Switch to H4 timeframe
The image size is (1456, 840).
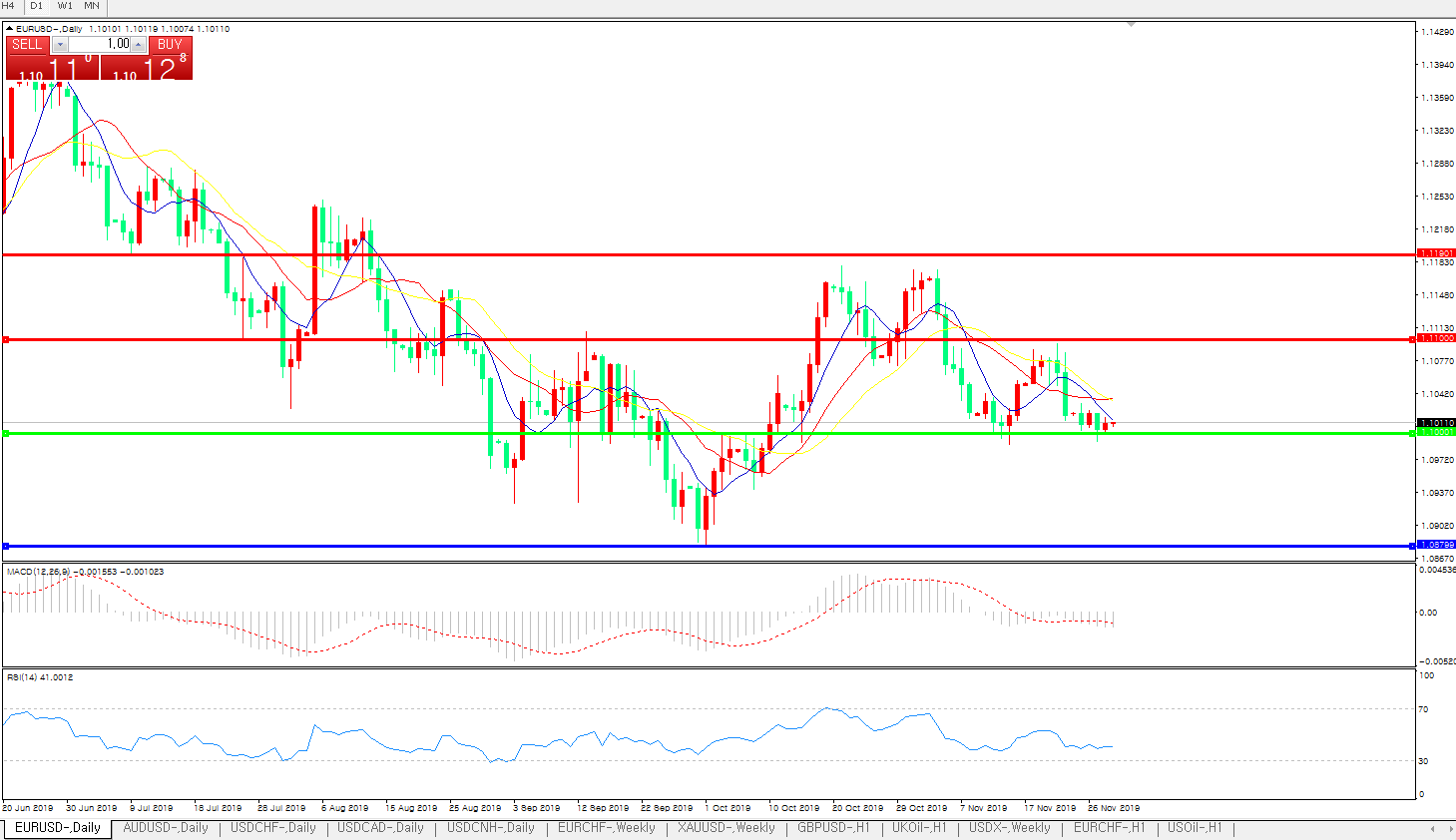[9, 6]
